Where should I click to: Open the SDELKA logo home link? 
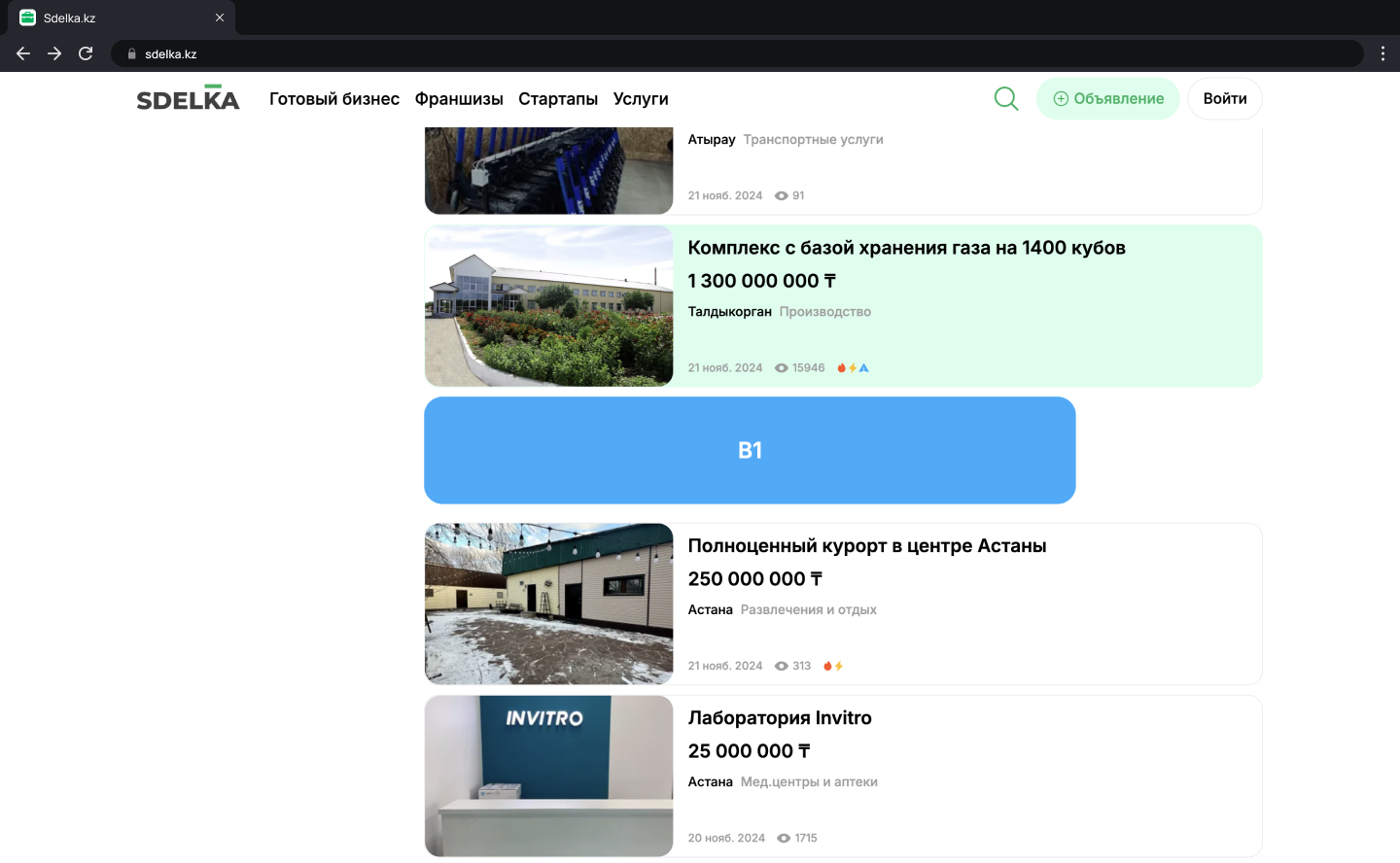point(188,98)
